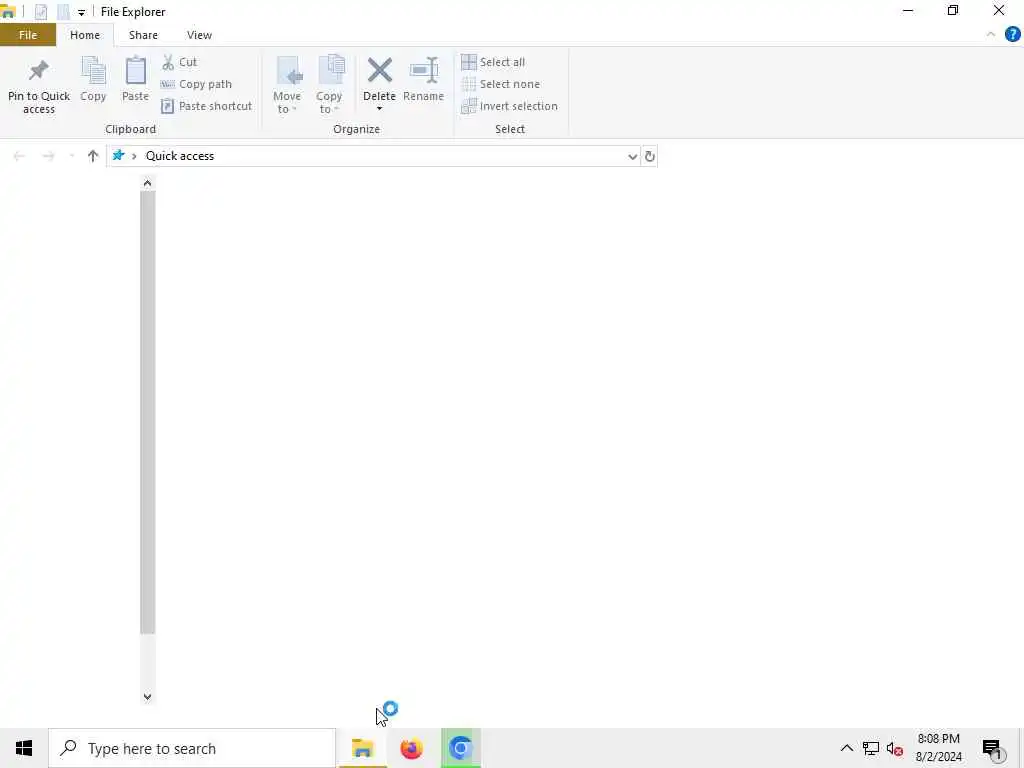Click the taskbar search box

pyautogui.click(x=192, y=748)
